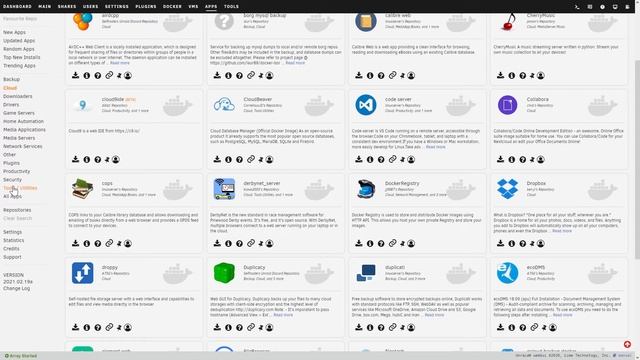The width and height of the screenshot is (640, 360).
Task: Open the ecoDMS repository profile icon
Action: 553,327
